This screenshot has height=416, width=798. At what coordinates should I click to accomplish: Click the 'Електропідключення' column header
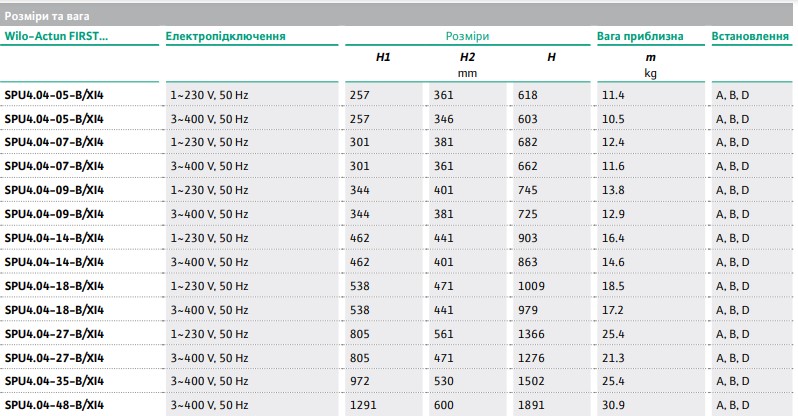pyautogui.click(x=225, y=37)
